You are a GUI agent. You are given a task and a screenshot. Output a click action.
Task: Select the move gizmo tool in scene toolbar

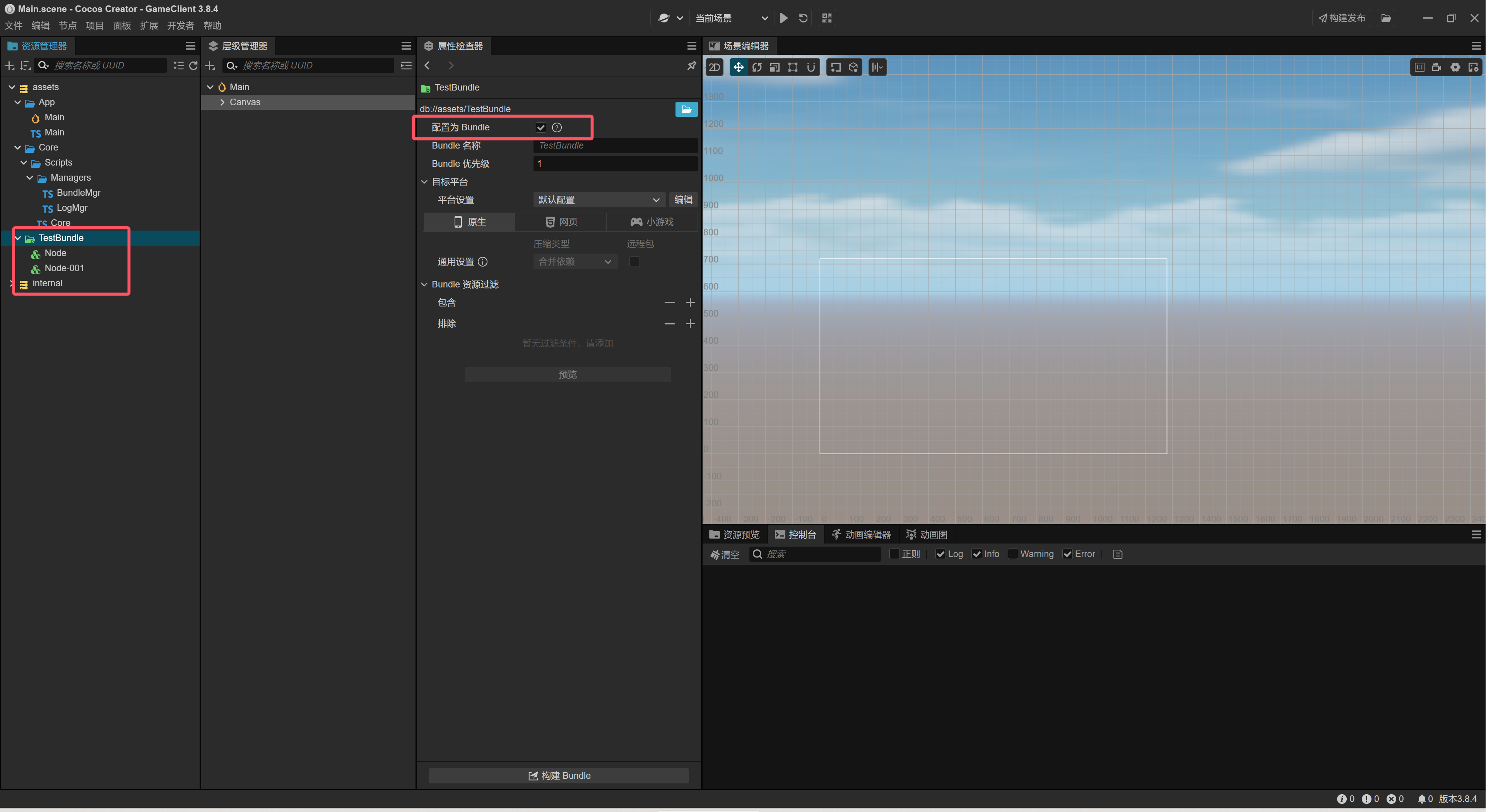(738, 67)
